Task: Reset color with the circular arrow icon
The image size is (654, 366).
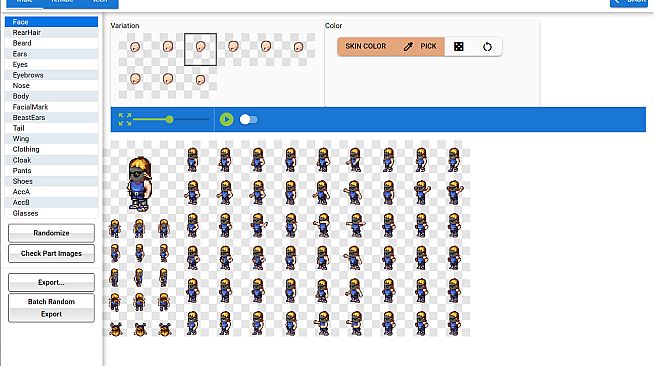Action: pos(487,46)
